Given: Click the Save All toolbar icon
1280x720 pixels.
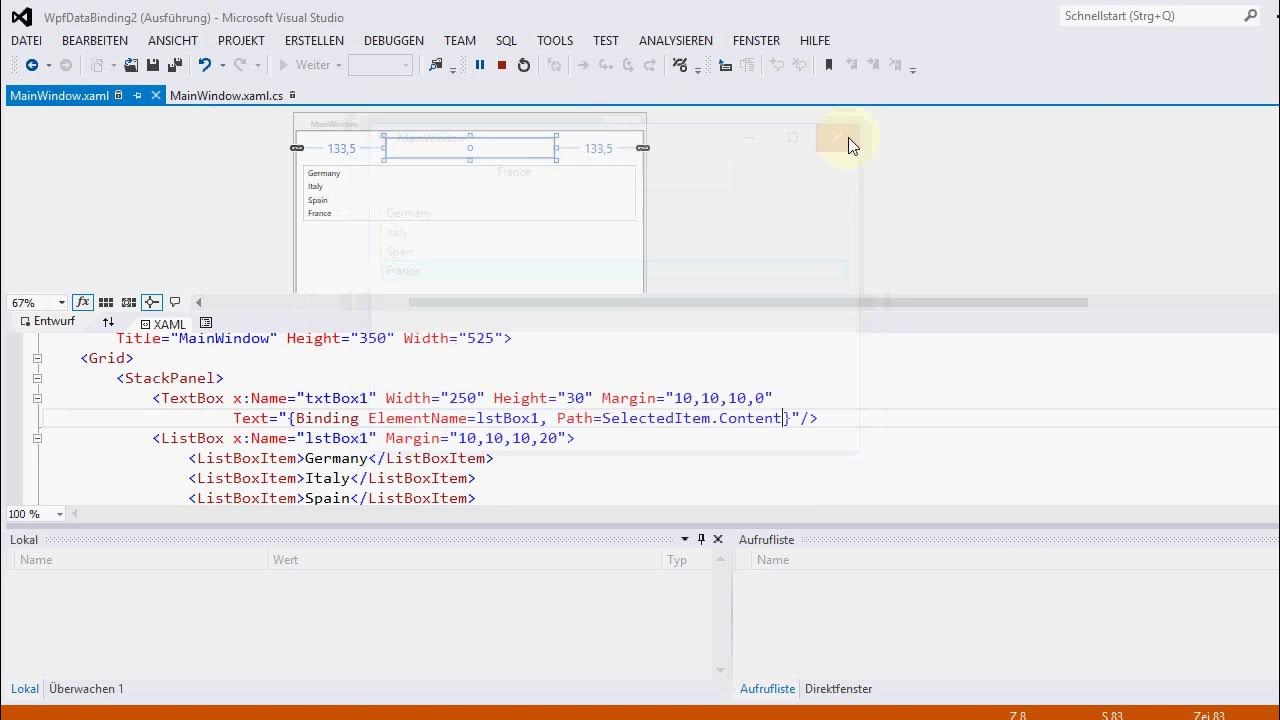Looking at the screenshot, I should coord(174,65).
